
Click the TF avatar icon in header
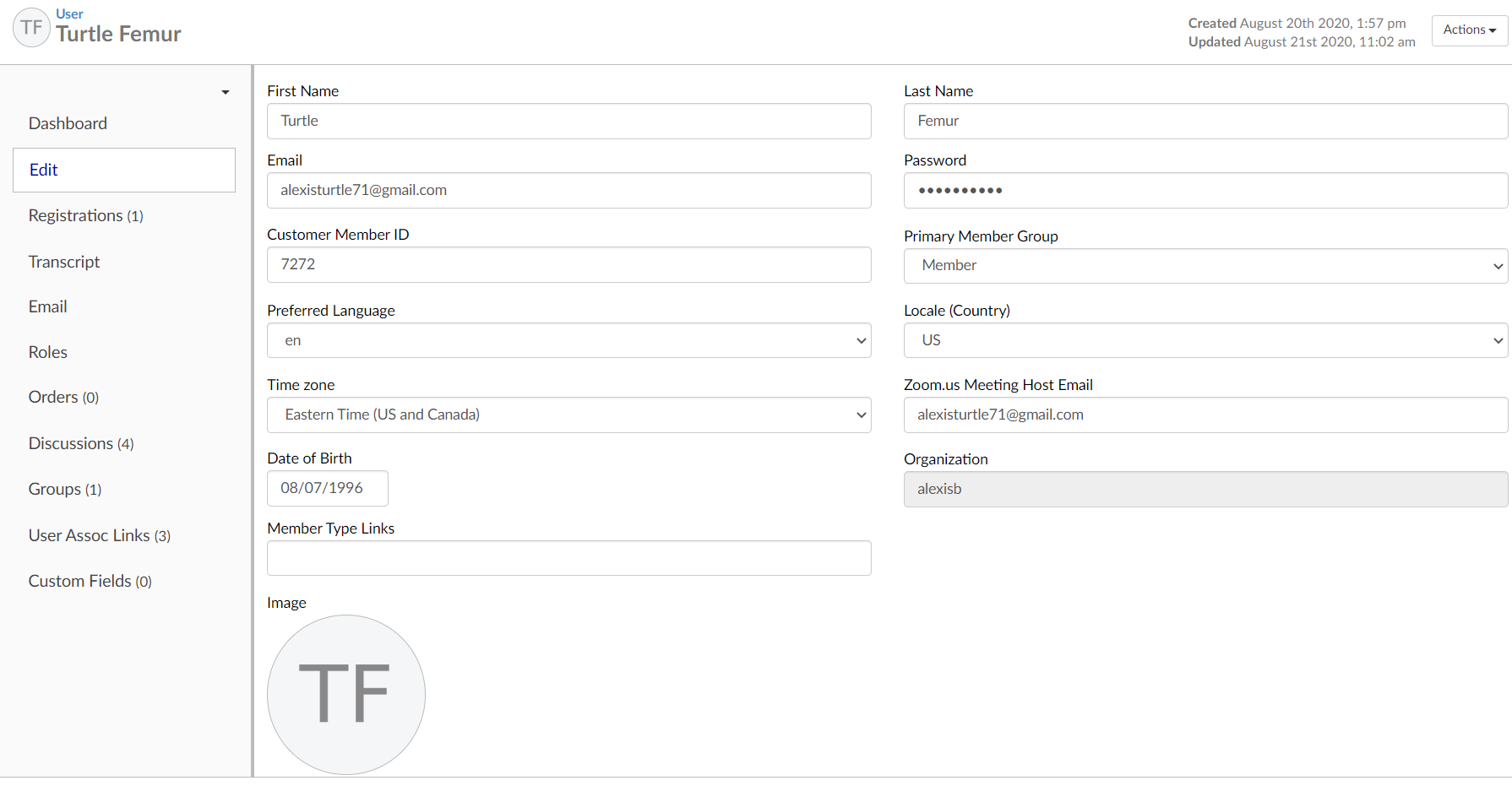pyautogui.click(x=31, y=28)
